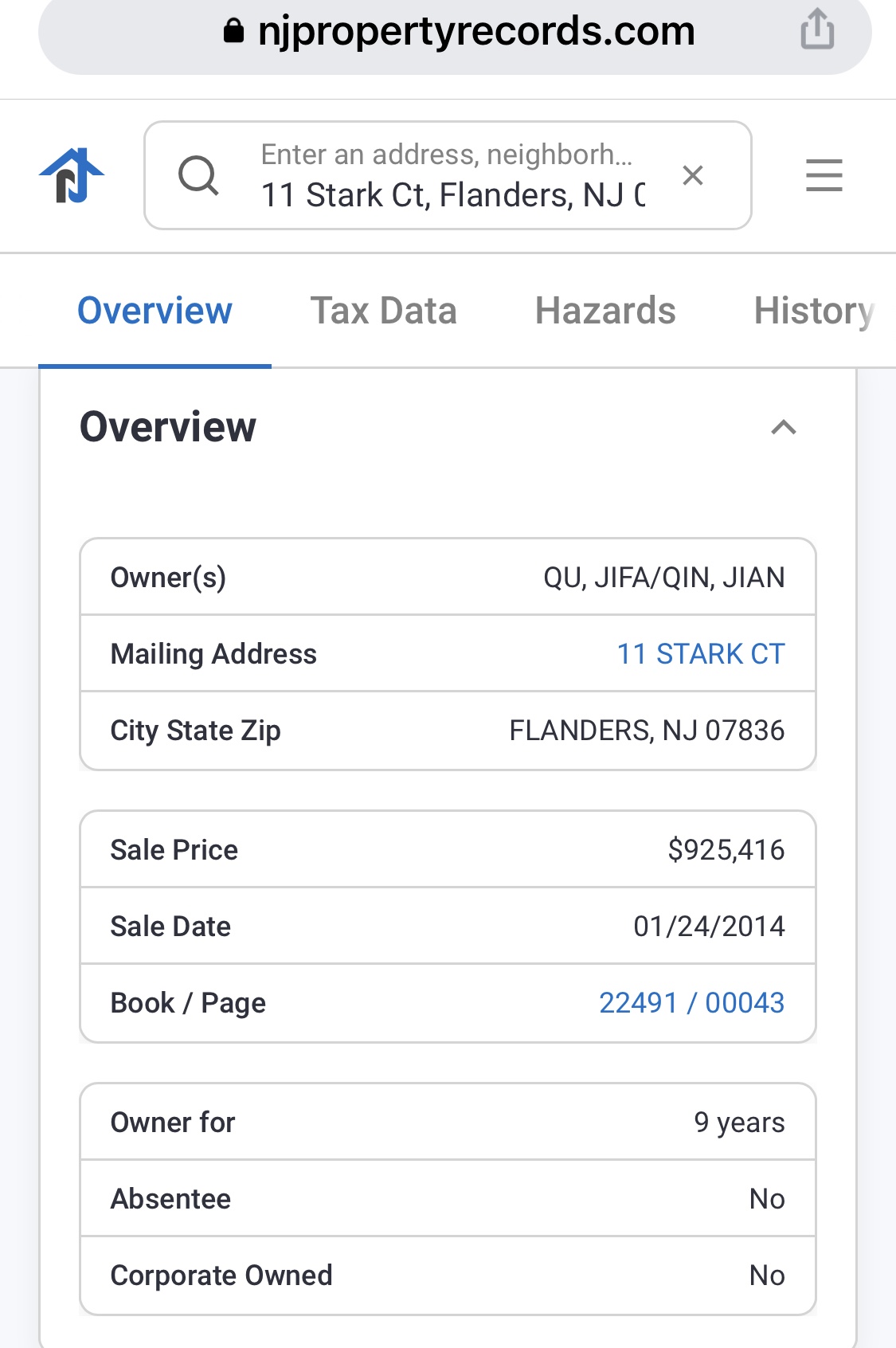Image resolution: width=896 pixels, height=1348 pixels.
Task: Open the hamburger menu
Action: (824, 175)
